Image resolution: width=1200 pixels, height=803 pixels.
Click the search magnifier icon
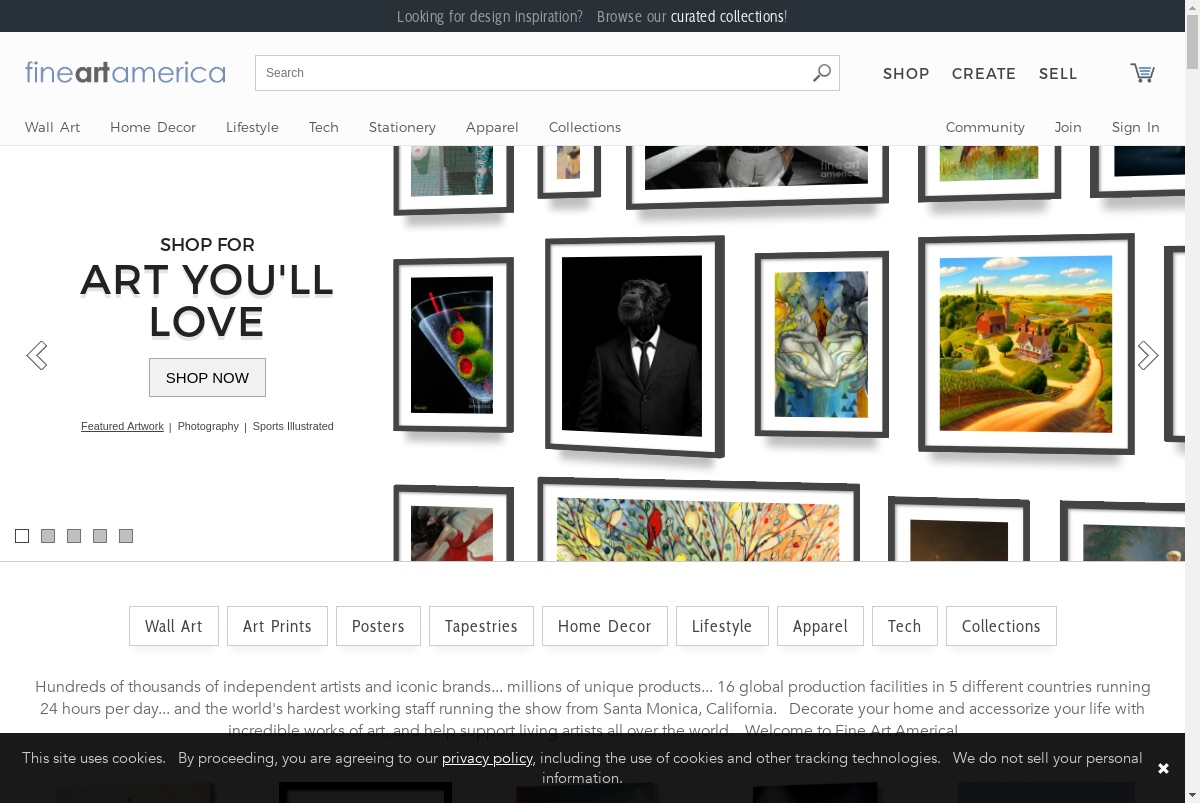tap(821, 73)
